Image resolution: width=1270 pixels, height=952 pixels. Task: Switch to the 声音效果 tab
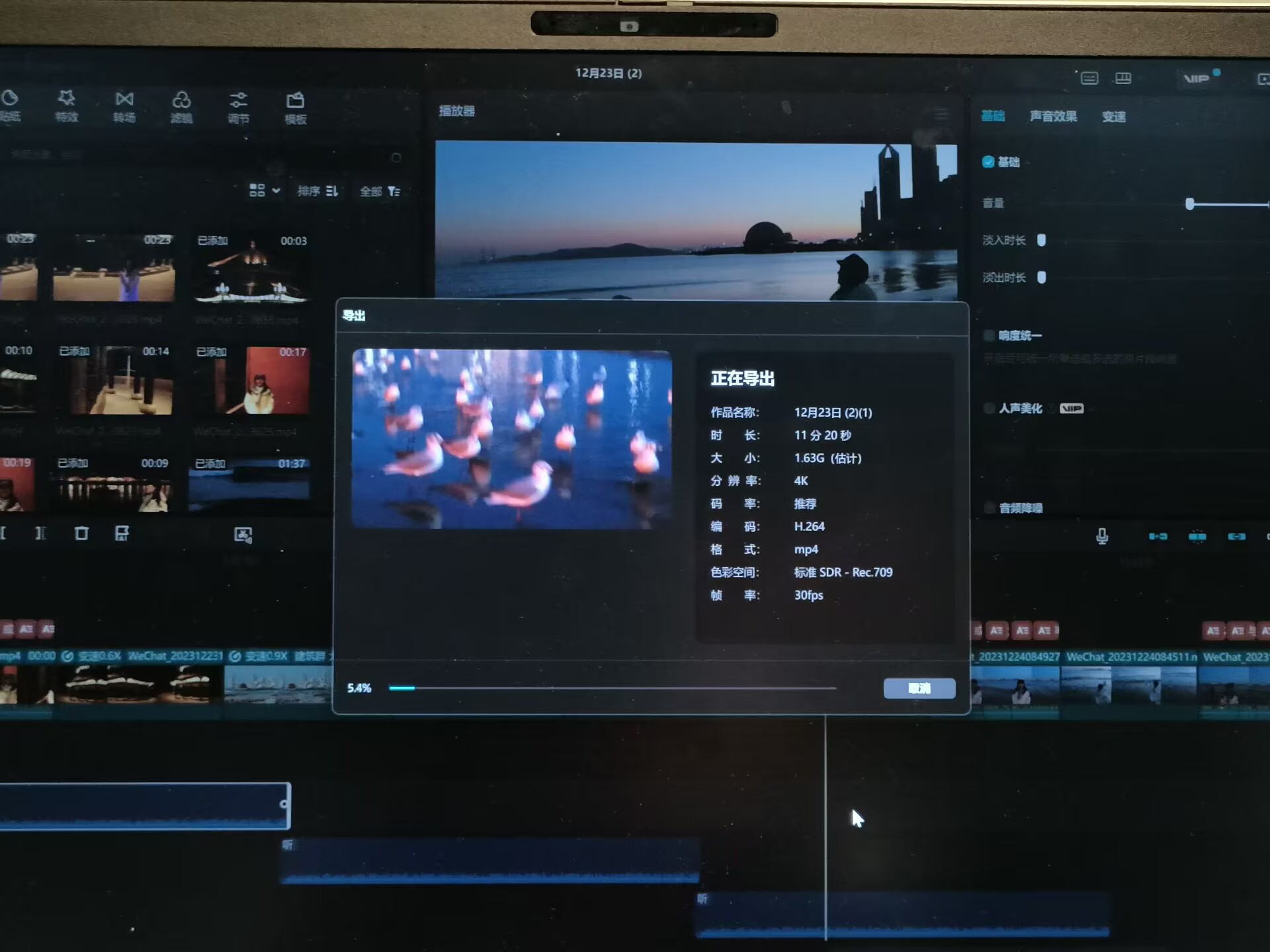click(1053, 116)
